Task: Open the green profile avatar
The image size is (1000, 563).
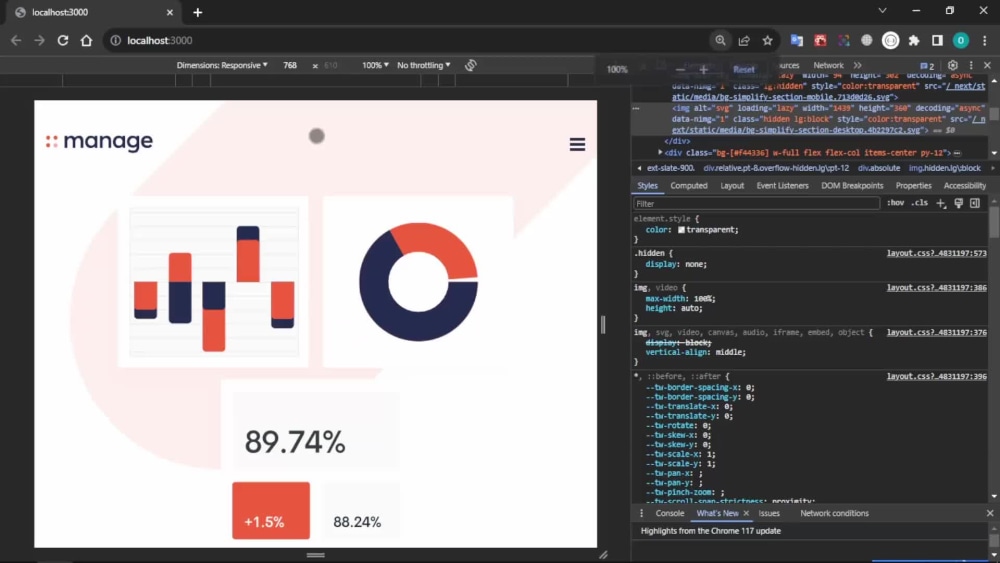Action: [x=960, y=40]
